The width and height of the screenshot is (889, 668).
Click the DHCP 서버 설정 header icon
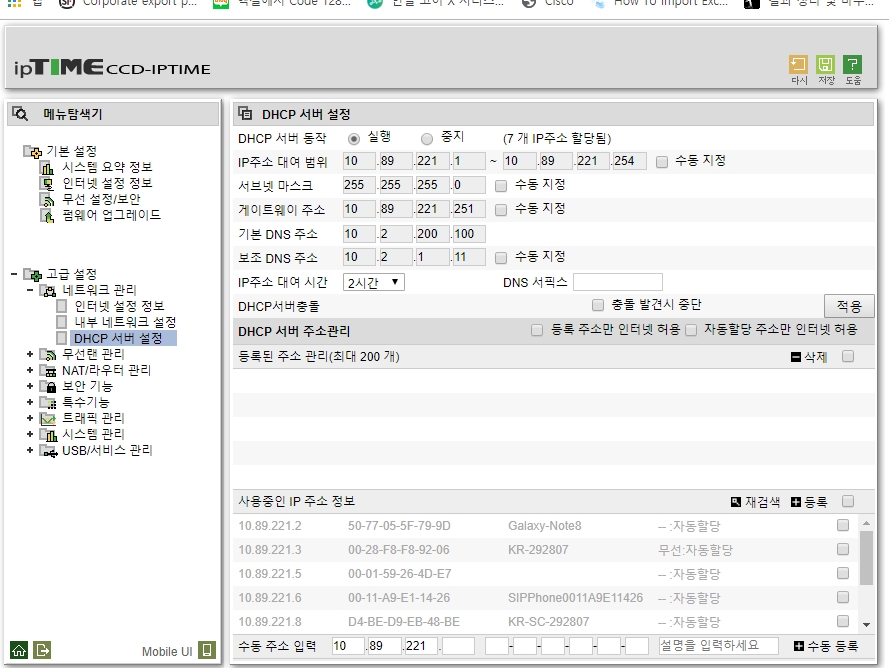pos(245,113)
